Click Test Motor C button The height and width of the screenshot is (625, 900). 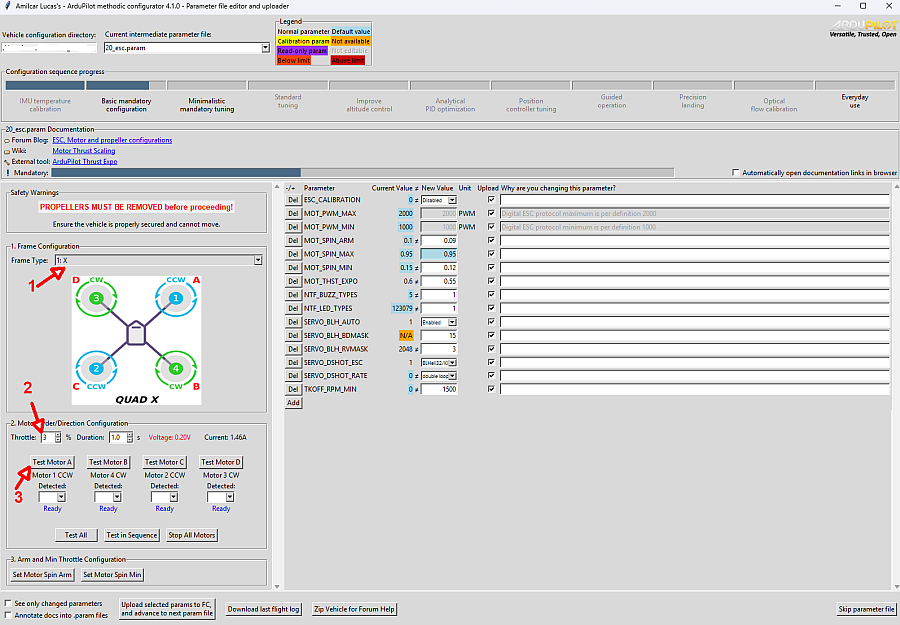coord(165,462)
